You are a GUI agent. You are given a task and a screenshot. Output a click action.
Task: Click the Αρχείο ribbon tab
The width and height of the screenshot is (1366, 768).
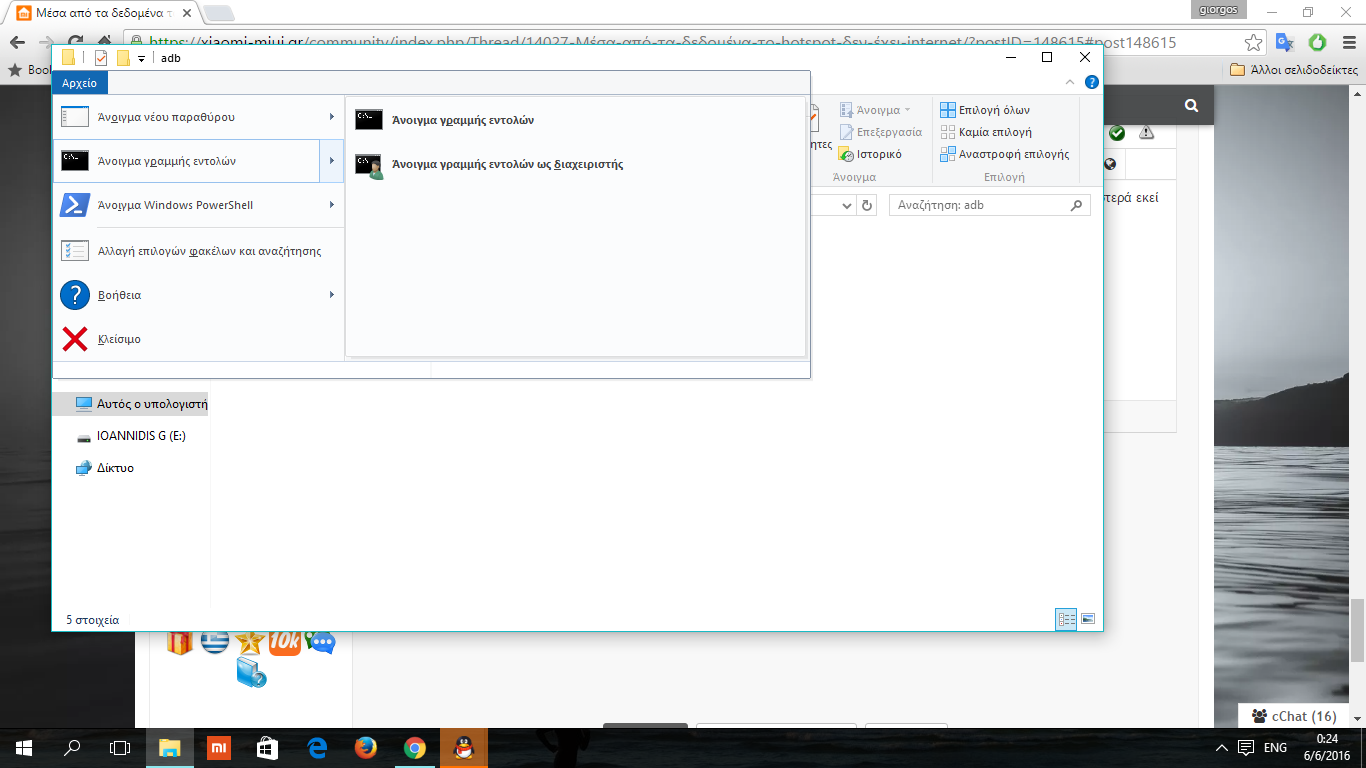coord(79,83)
